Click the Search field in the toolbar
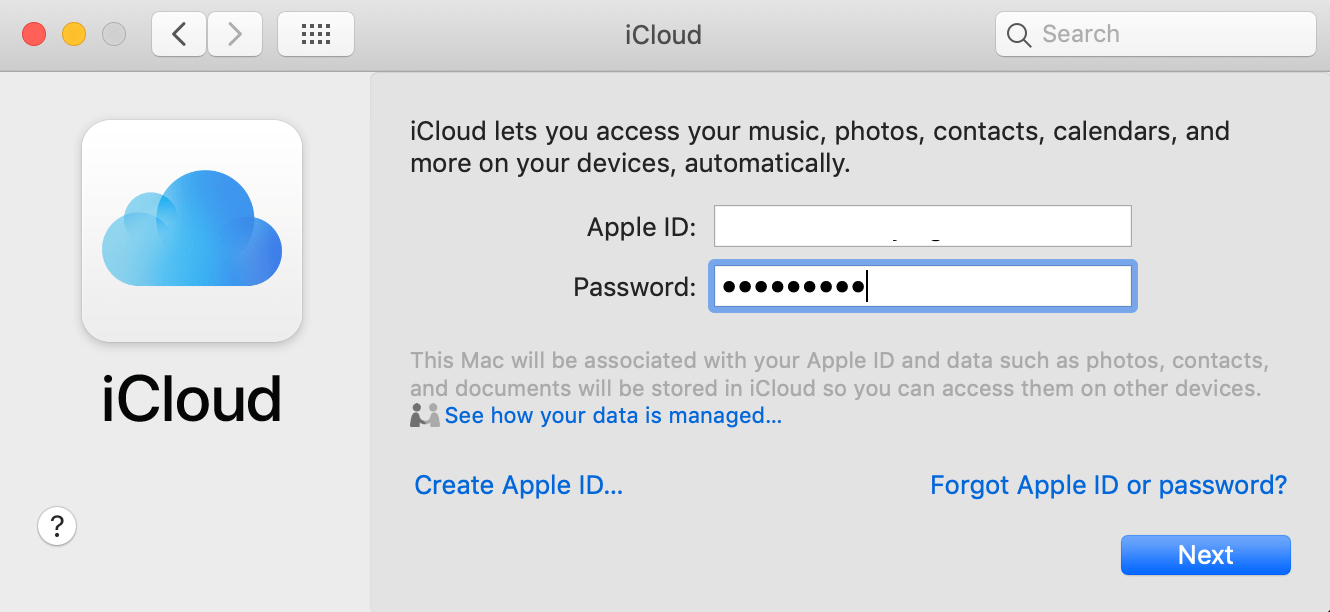Image resolution: width=1330 pixels, height=612 pixels. pyautogui.click(x=1170, y=35)
